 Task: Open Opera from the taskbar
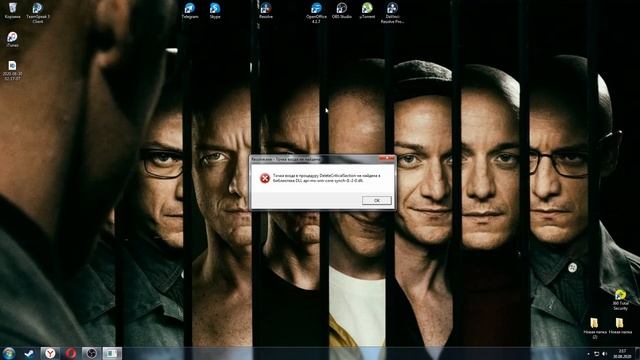[71, 353]
